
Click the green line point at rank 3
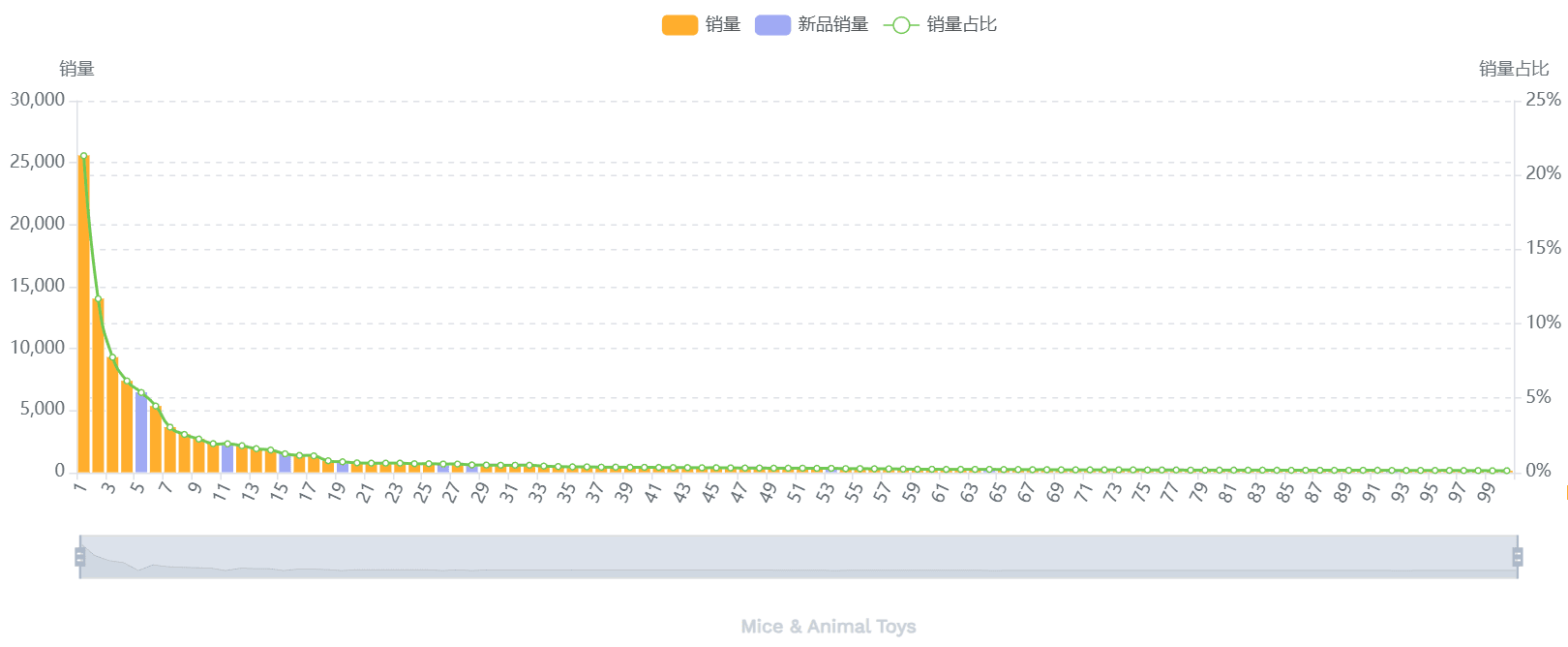pos(112,358)
